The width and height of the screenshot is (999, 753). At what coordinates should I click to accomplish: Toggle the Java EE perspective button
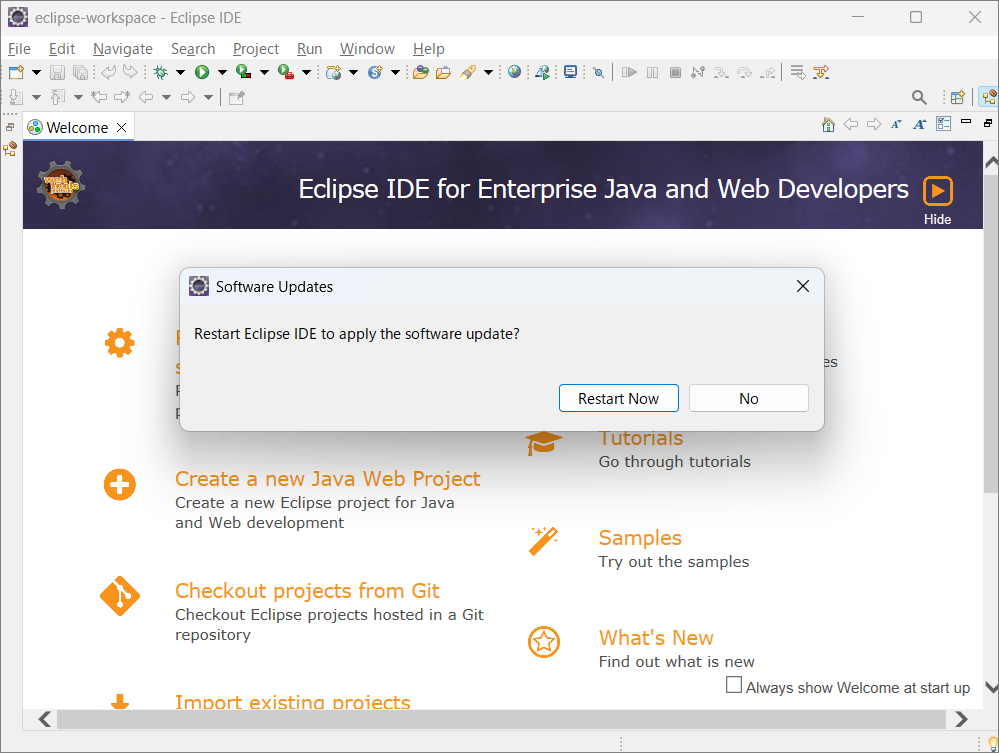[989, 97]
